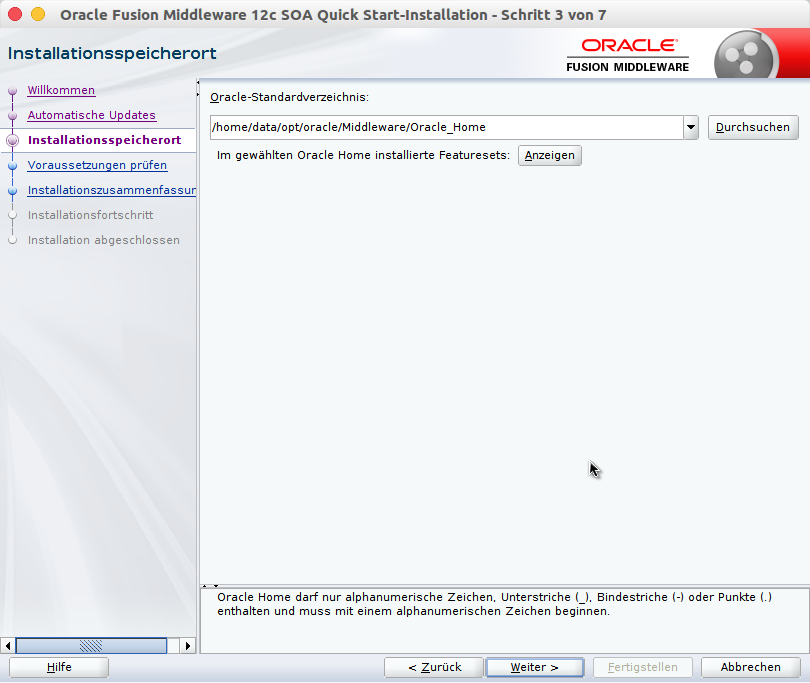
Task: Click the left arrow of the horizontal scrollbar
Action: 8,645
